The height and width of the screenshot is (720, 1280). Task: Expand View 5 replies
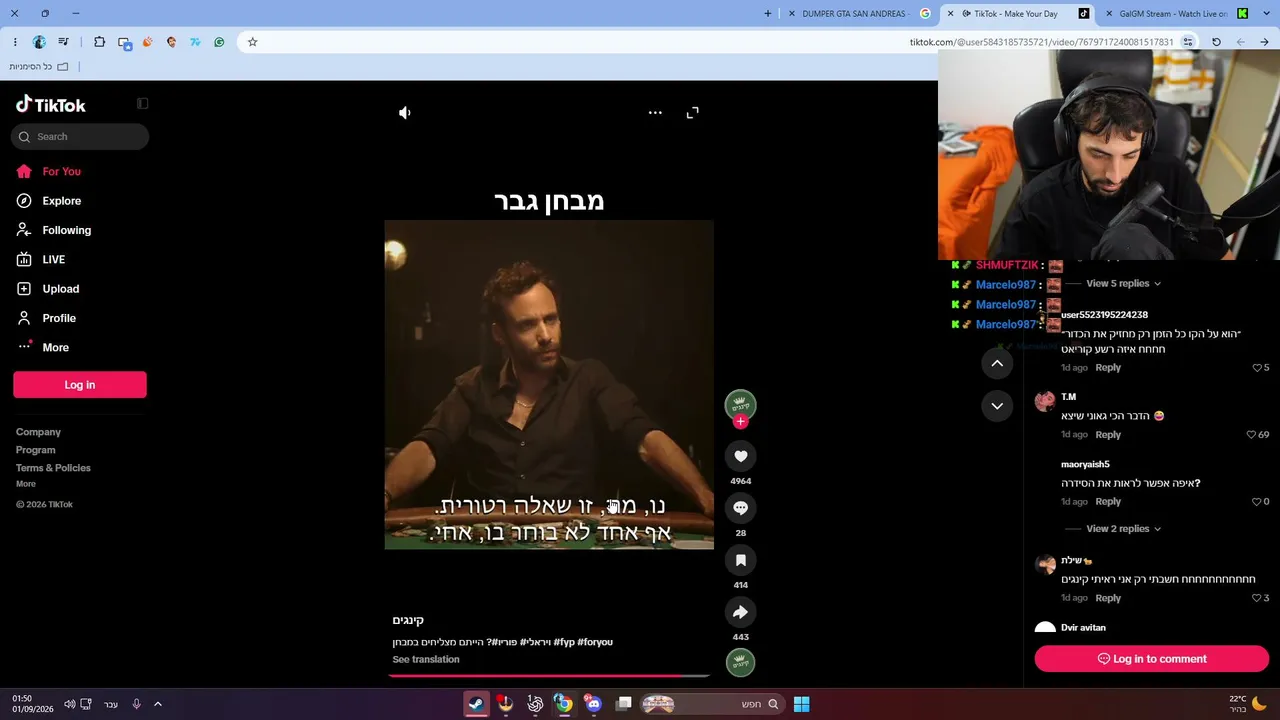[x=1123, y=283]
